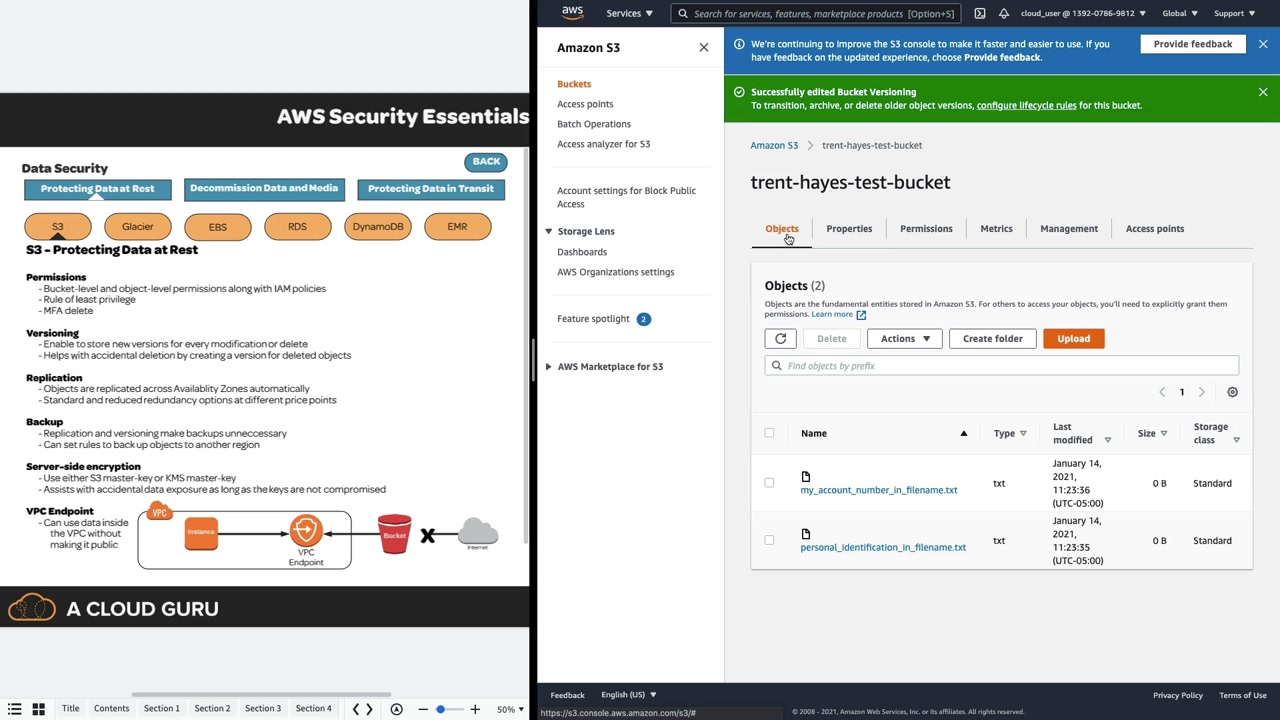The height and width of the screenshot is (720, 1280).
Task: Check personal_identification_in_filename.txt row checkbox
Action: coord(769,540)
